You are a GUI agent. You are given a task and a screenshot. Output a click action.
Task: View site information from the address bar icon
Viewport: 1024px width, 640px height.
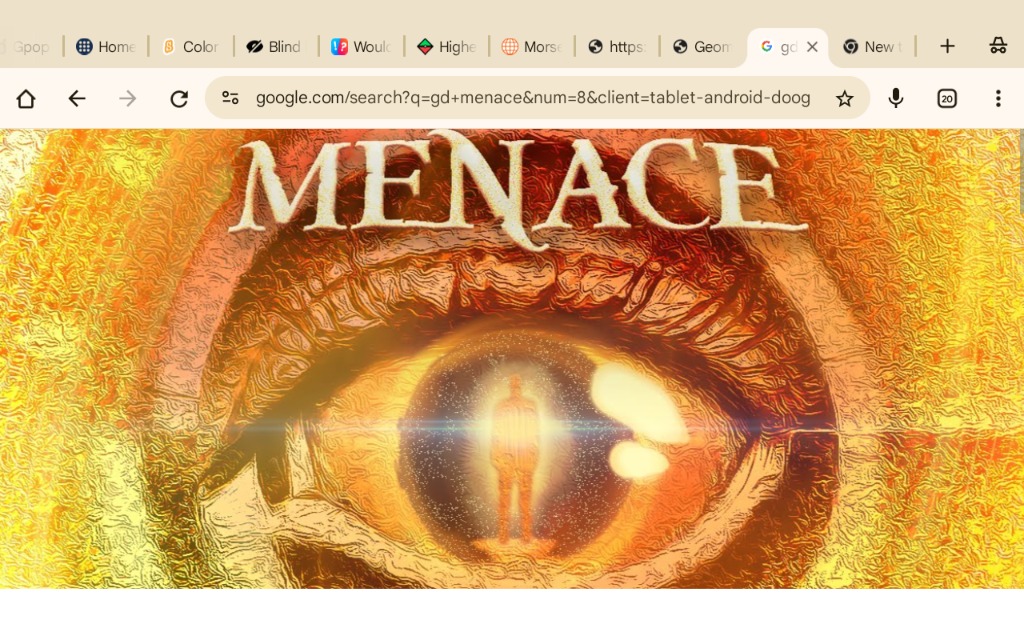[231, 98]
